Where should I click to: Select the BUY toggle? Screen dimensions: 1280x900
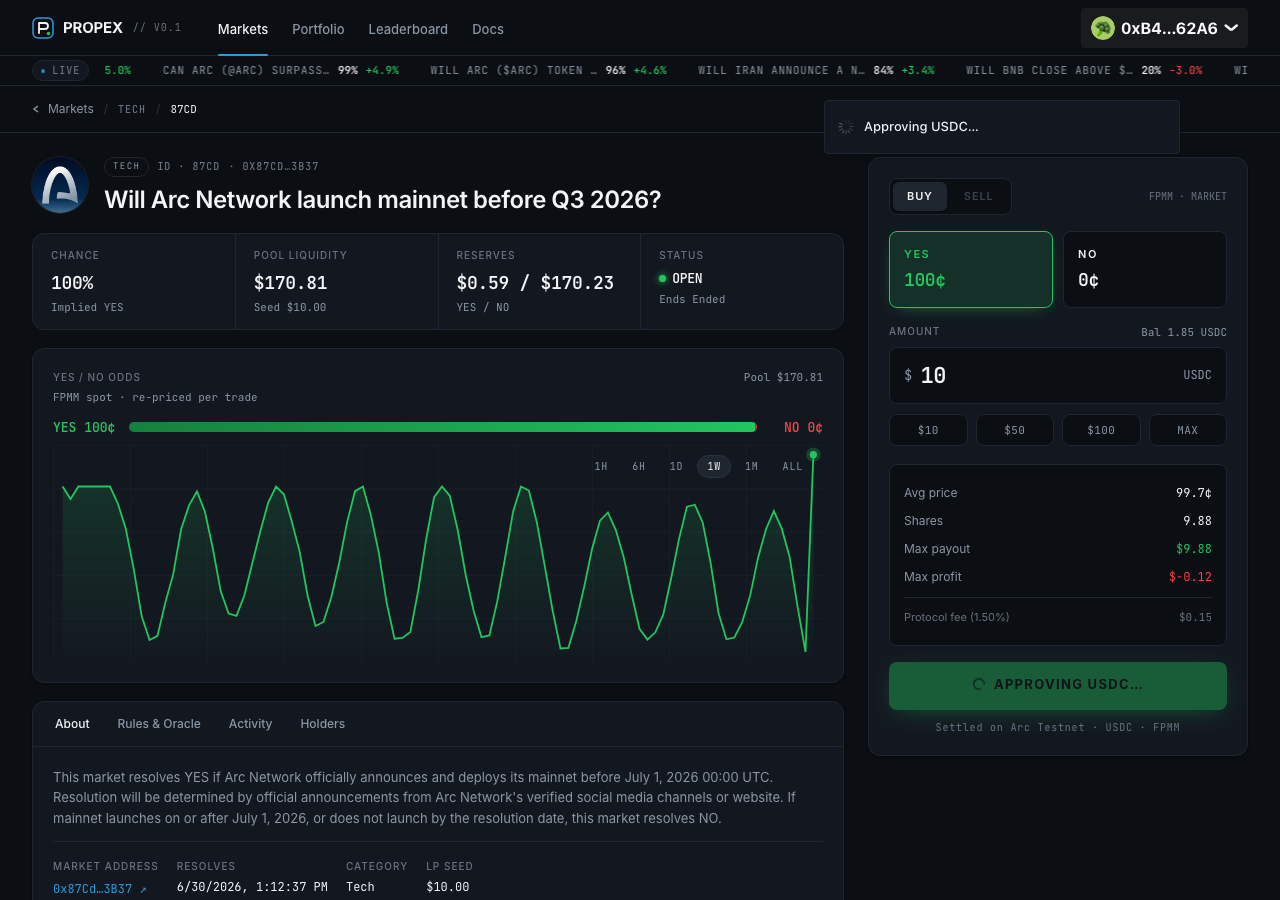pos(920,196)
